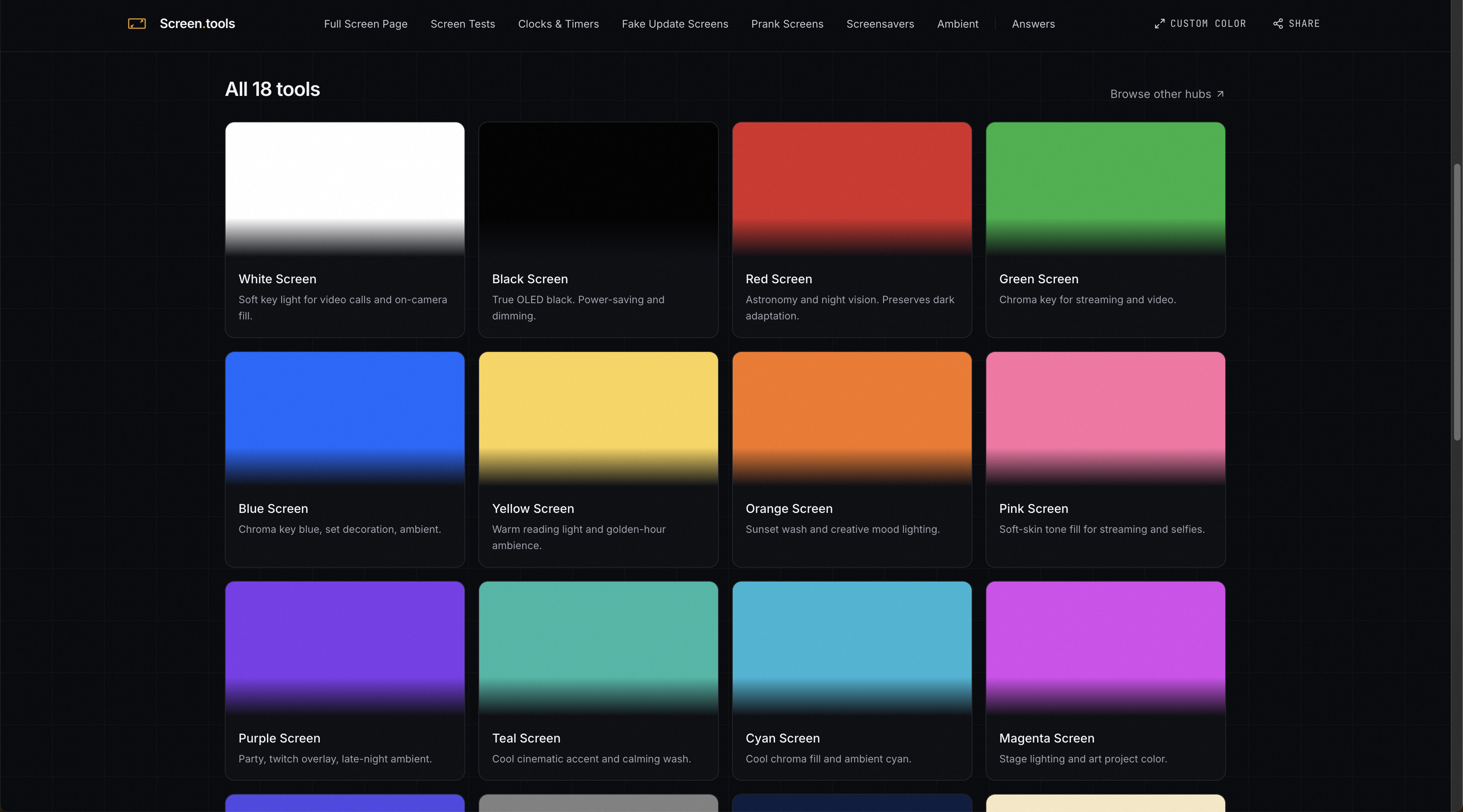Open the partially visible gray screen card
1463x812 pixels.
[x=599, y=803]
